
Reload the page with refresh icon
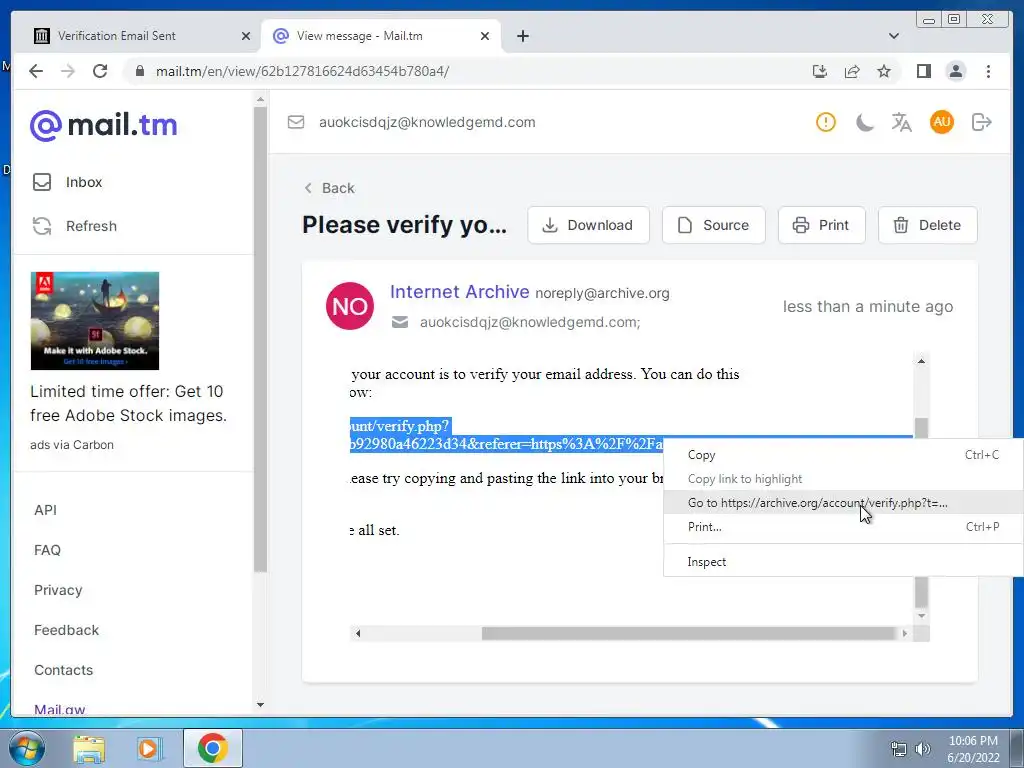click(100, 71)
